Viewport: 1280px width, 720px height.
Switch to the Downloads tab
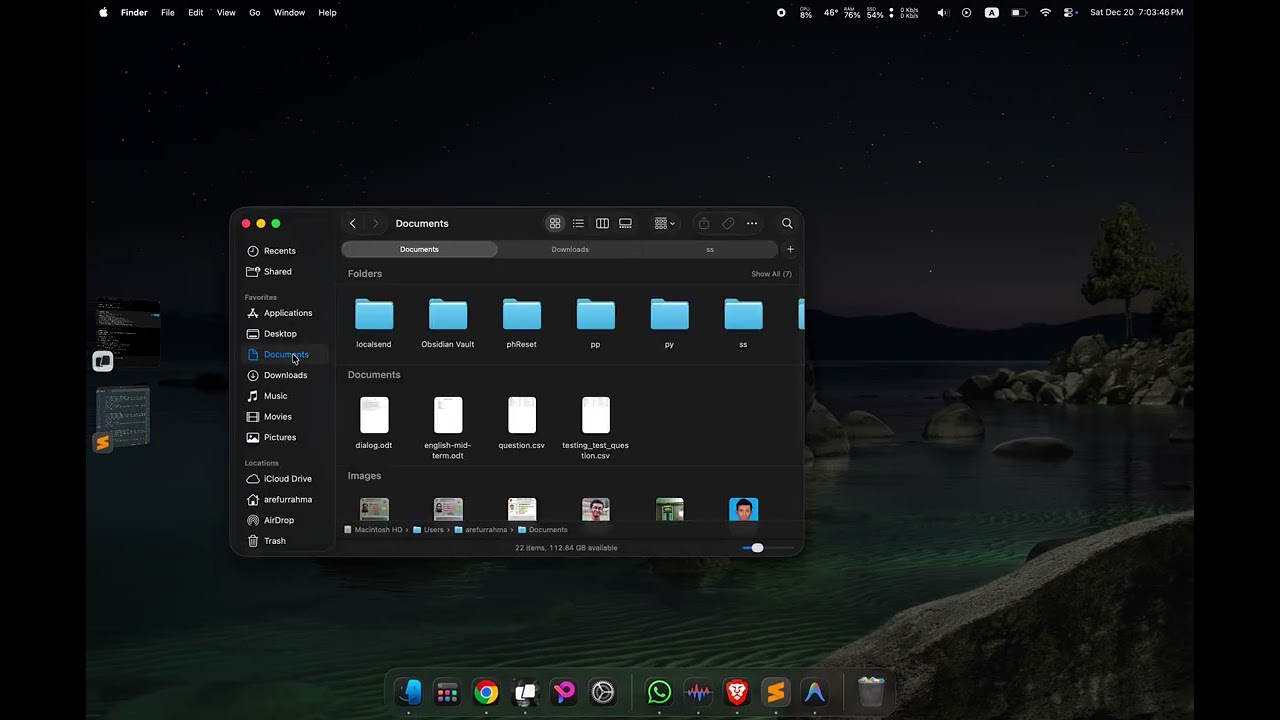point(570,249)
